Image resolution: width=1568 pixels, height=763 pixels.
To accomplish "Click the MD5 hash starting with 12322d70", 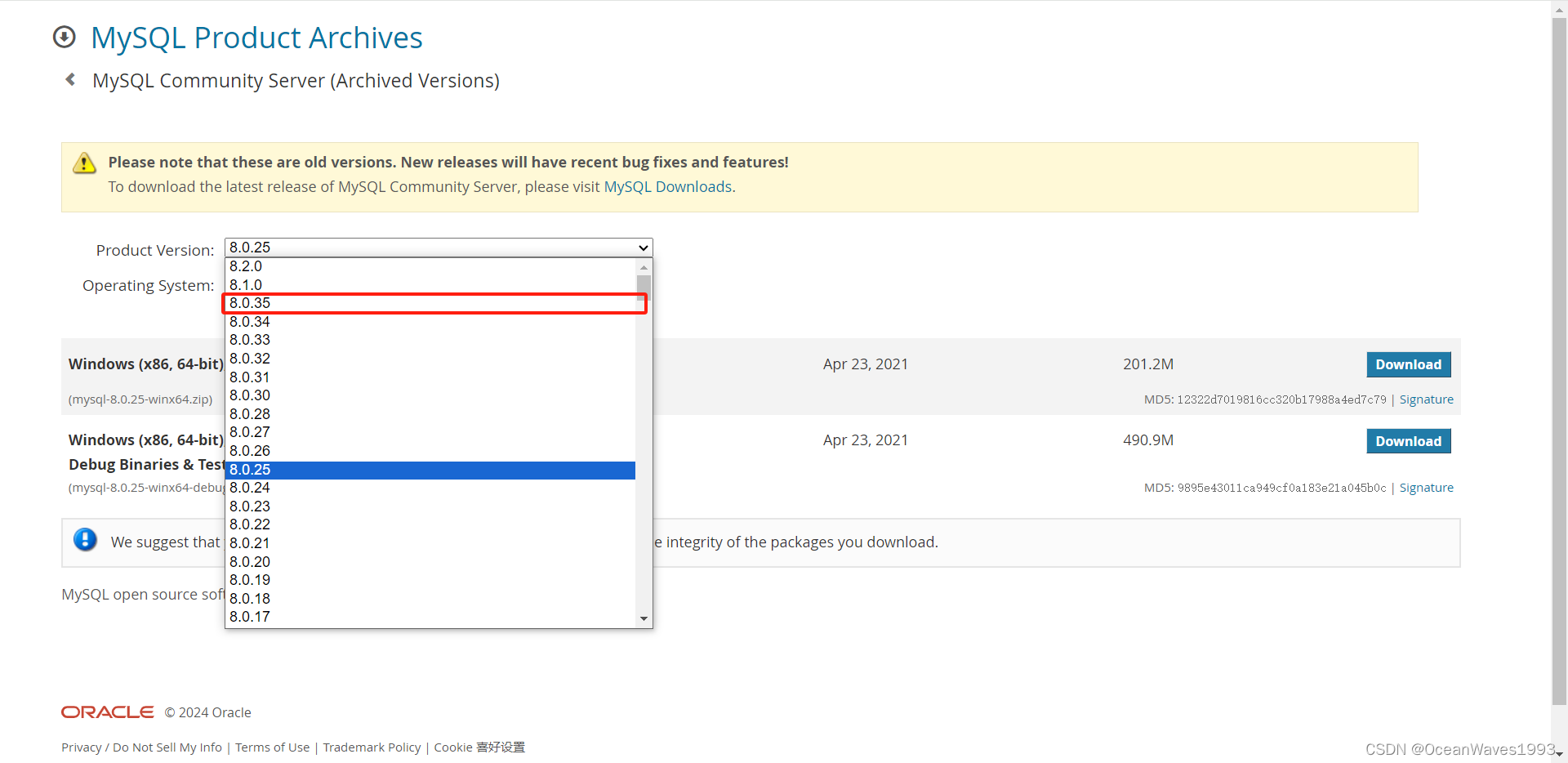I will pyautogui.click(x=1282, y=399).
